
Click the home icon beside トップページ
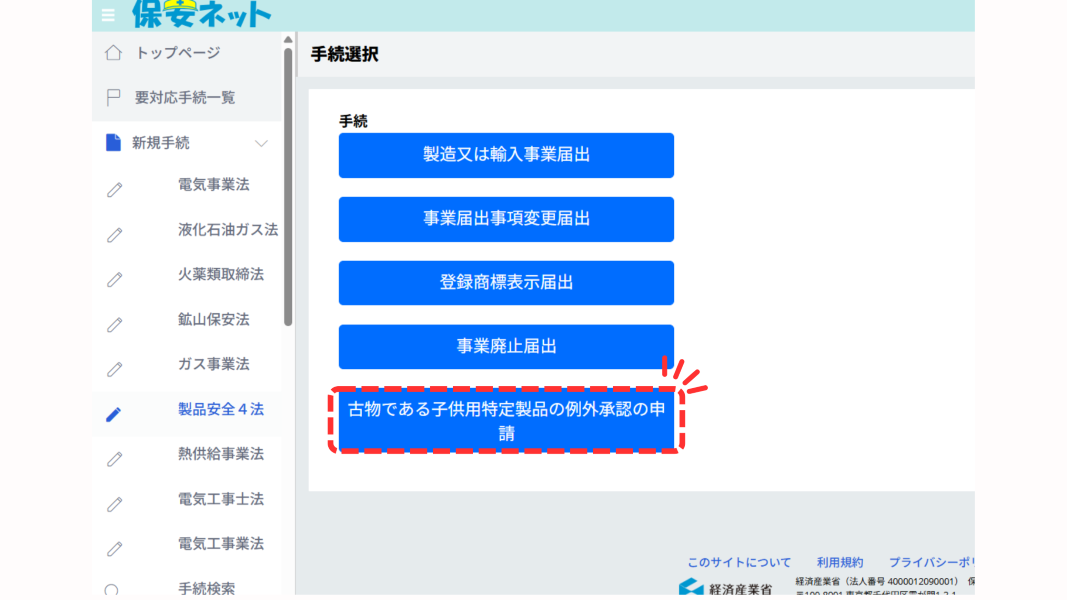[113, 53]
